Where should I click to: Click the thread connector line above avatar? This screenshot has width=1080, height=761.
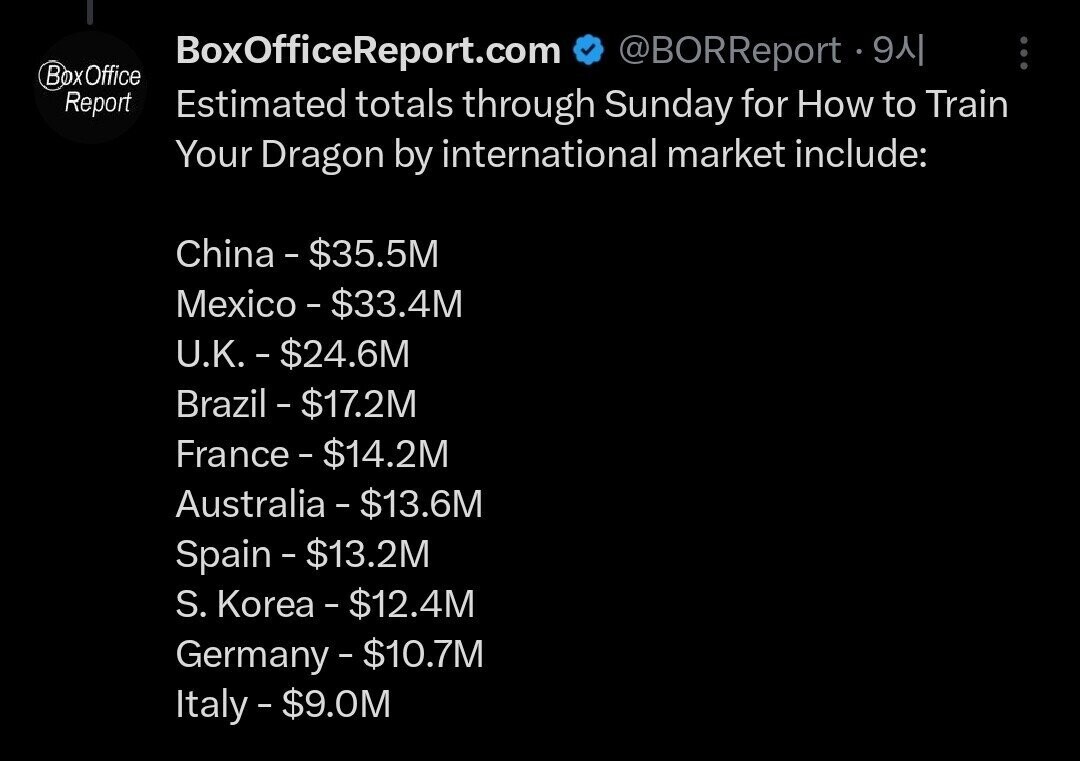point(89,10)
